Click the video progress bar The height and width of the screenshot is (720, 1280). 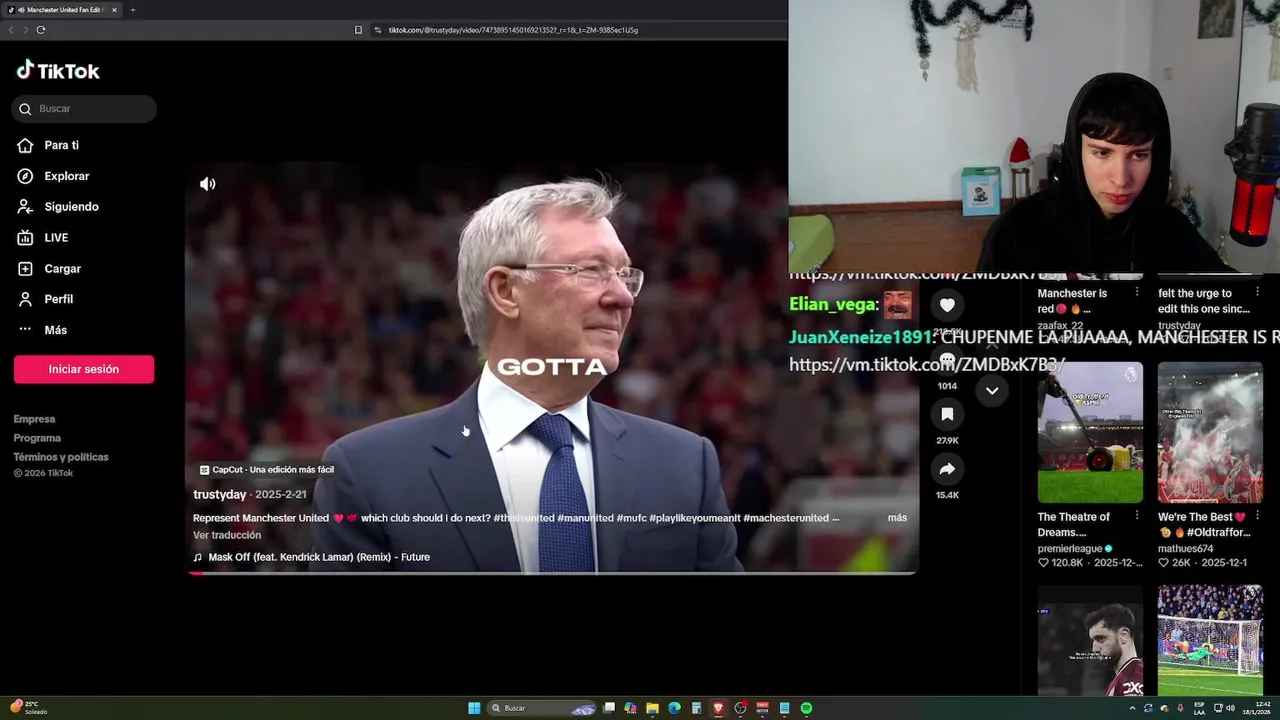point(552,573)
